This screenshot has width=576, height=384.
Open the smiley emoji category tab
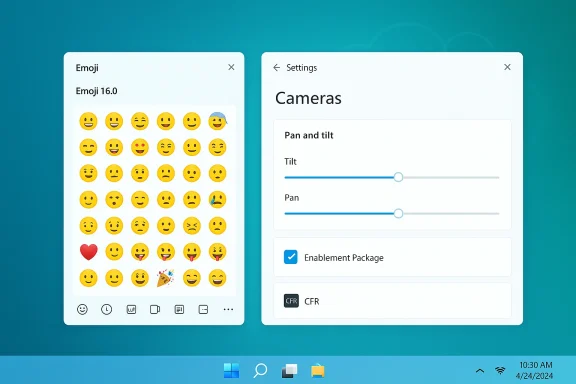pos(82,309)
